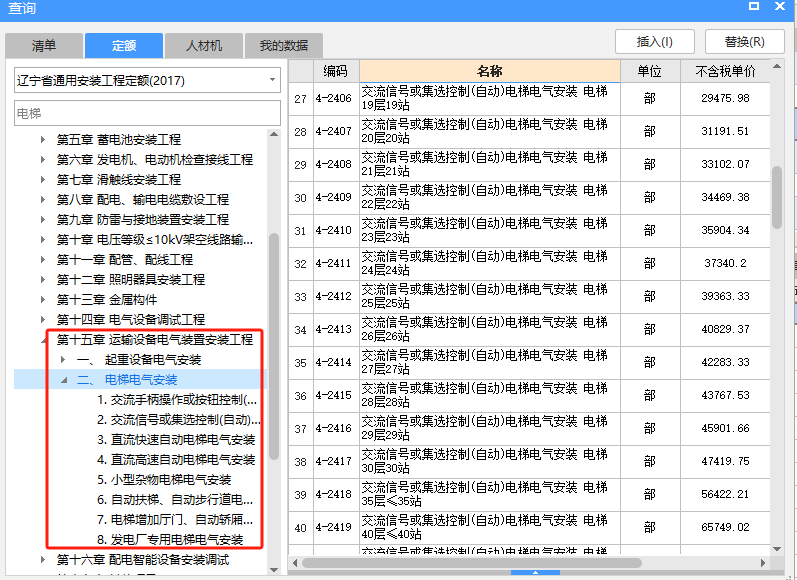Click table horizontal scrollbar right arrow
Screen dimensions: 797x580
[x=762, y=563]
